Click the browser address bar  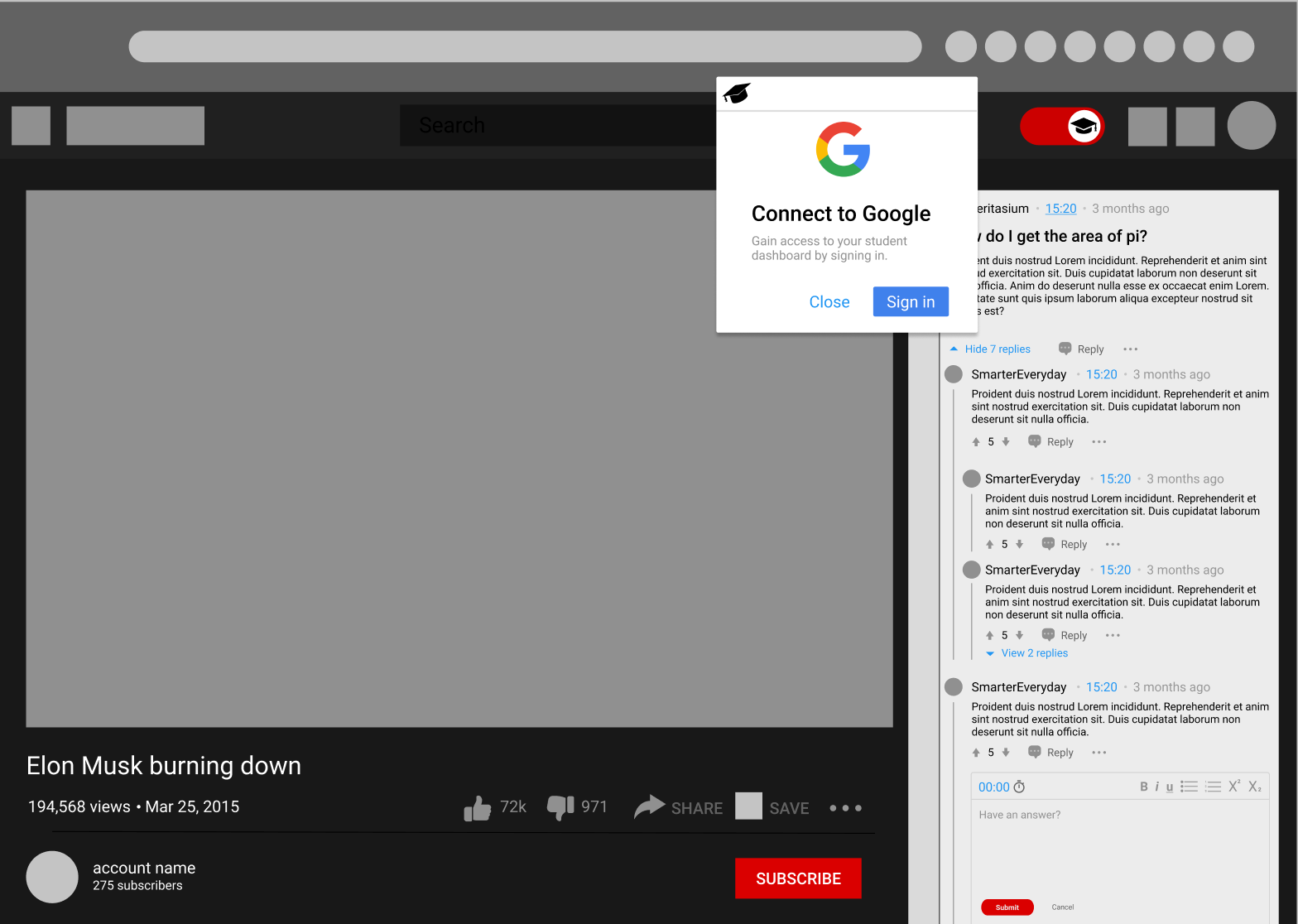coord(525,46)
